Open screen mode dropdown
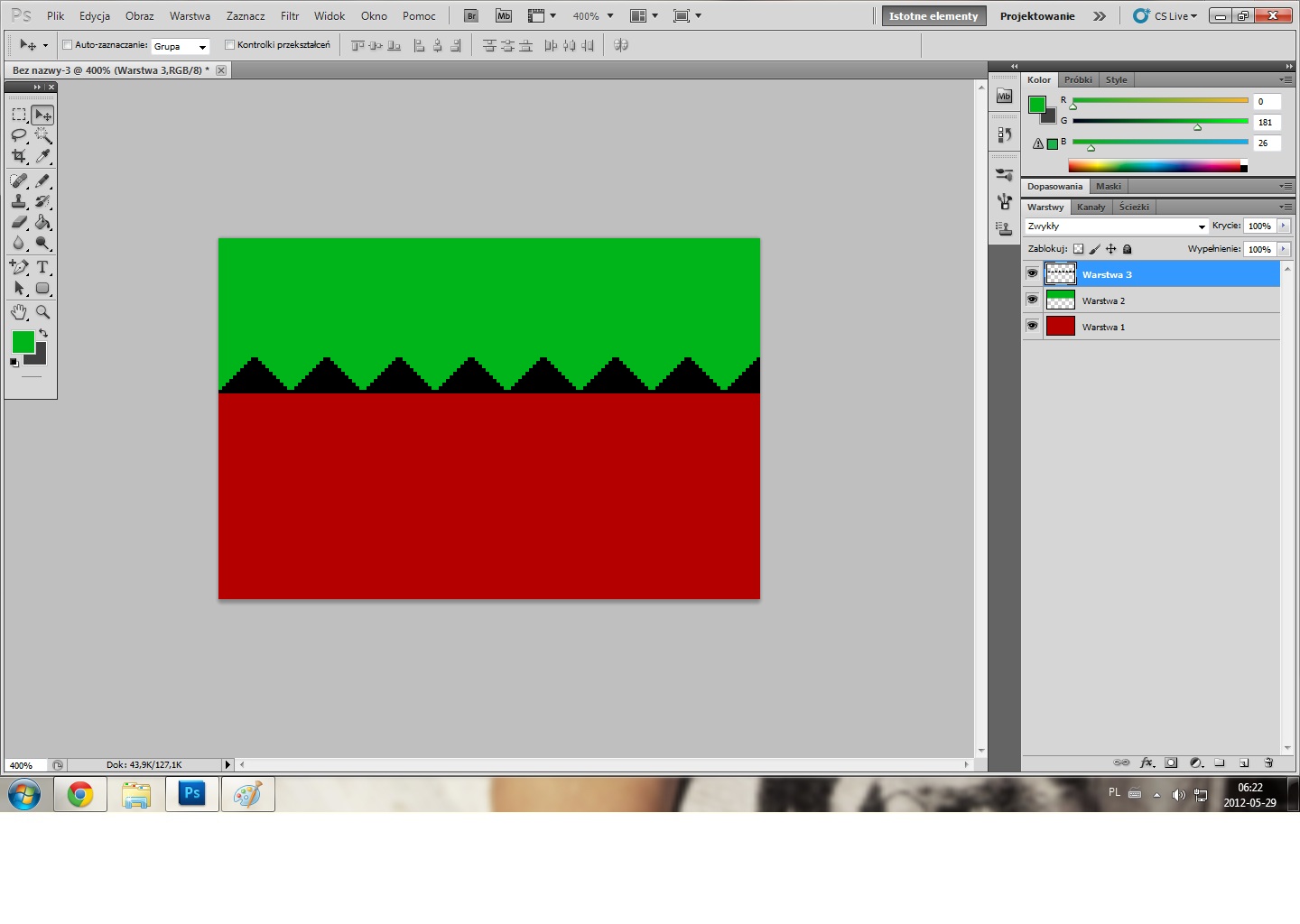This screenshot has width=1300, height=924. pyautogui.click(x=687, y=16)
